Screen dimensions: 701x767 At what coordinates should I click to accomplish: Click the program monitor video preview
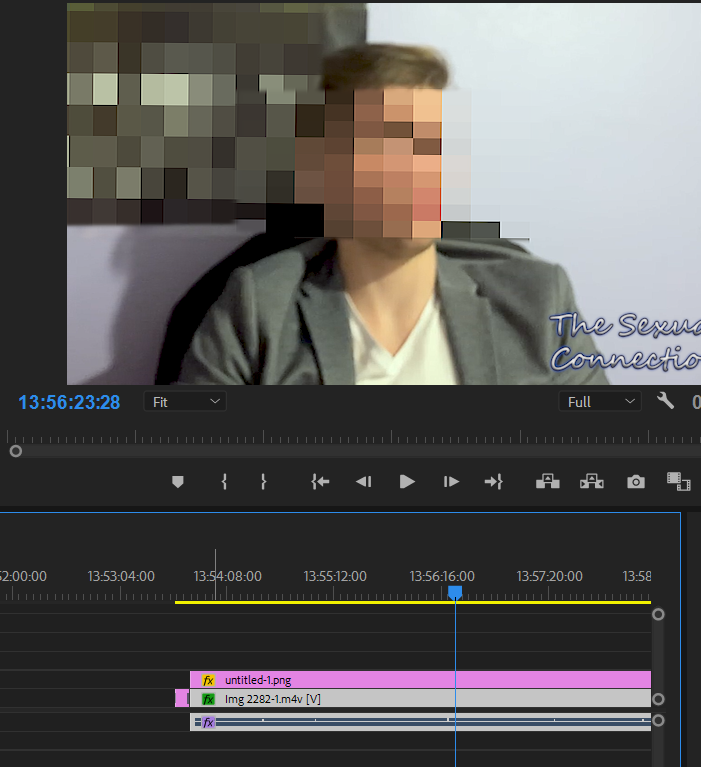tap(384, 194)
